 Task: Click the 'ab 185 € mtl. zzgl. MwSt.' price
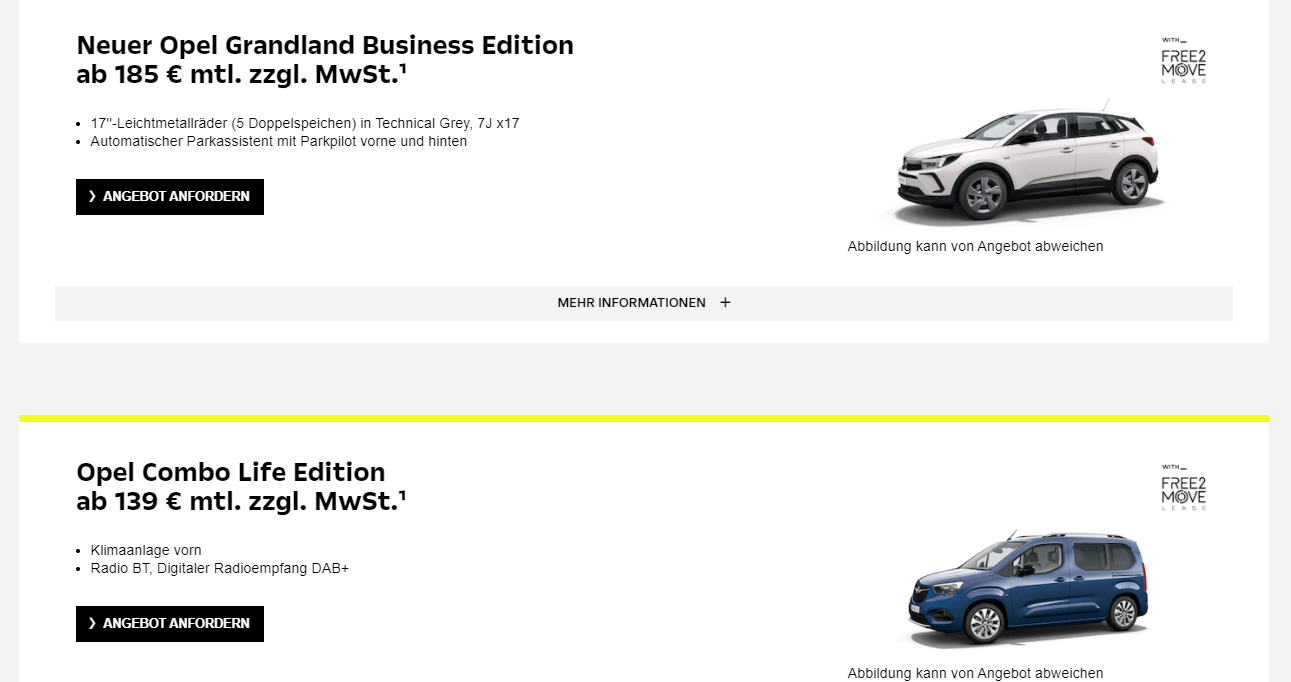click(241, 75)
